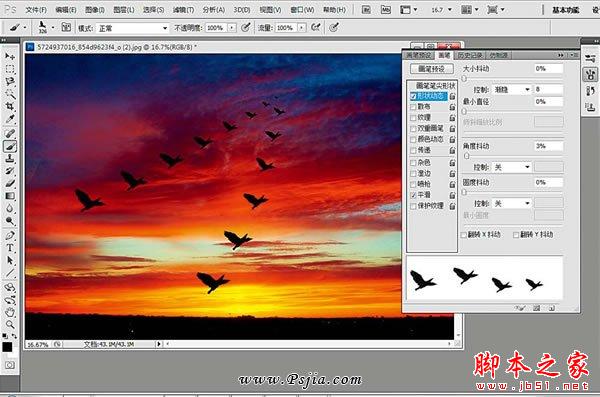Select the Healing Brush tool
This screenshot has width=600, height=397.
coord(10,134)
